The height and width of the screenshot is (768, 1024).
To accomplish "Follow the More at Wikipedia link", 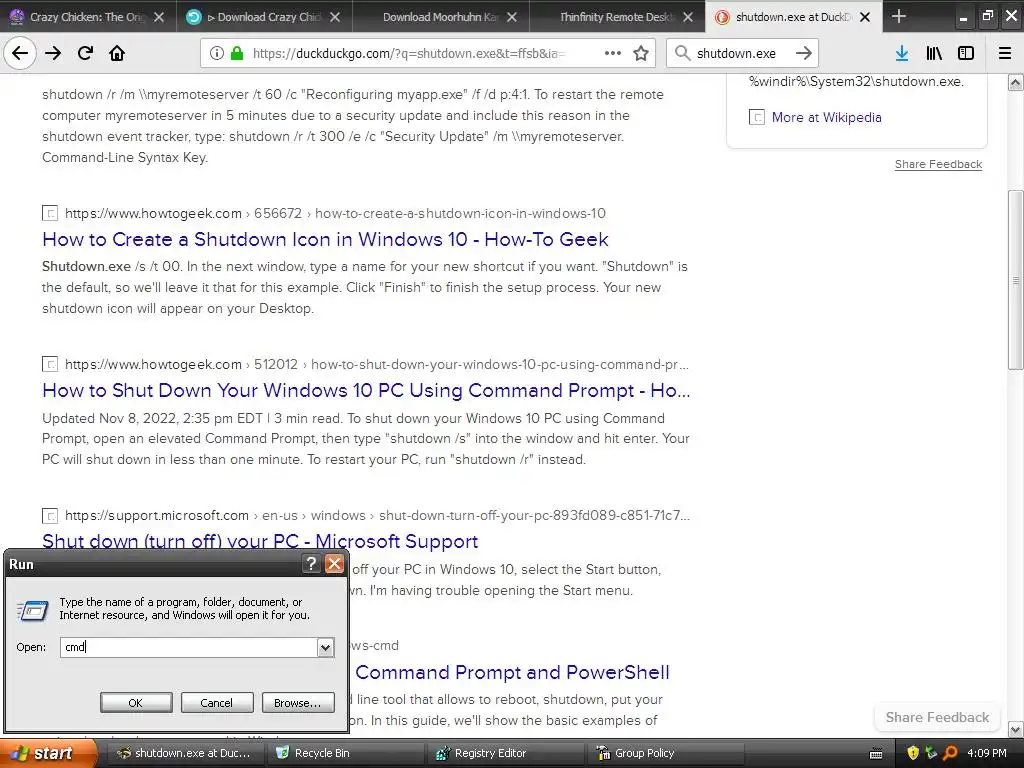I will pos(826,118).
